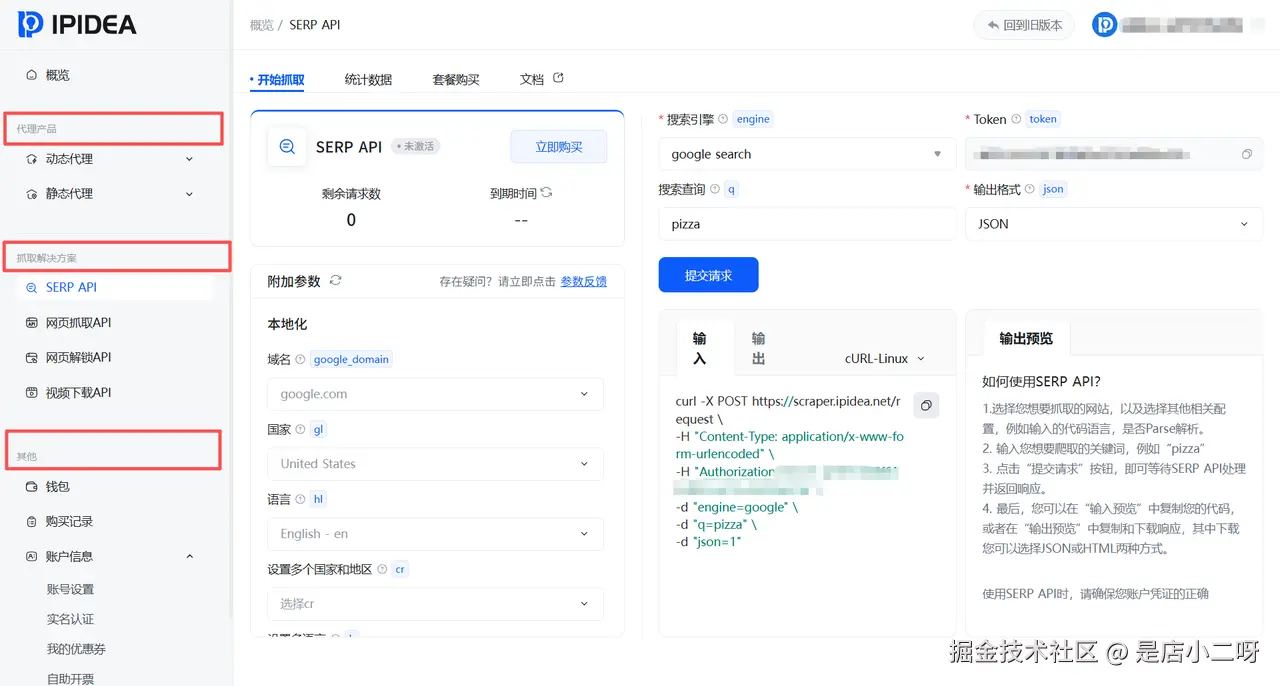
Task: Open the 概览 overview page in sidebar
Action: tap(58, 75)
